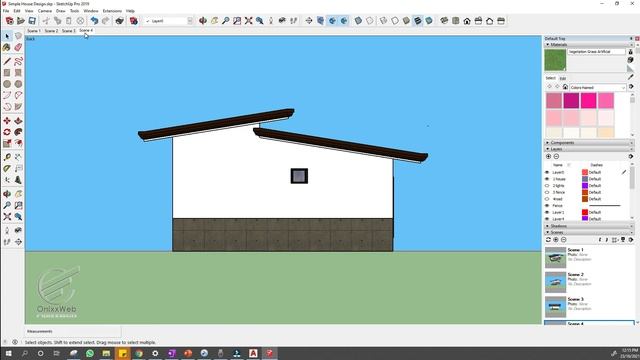Click the Zoom Window tool in top toolbar
The image size is (640, 360).
pos(237,21)
